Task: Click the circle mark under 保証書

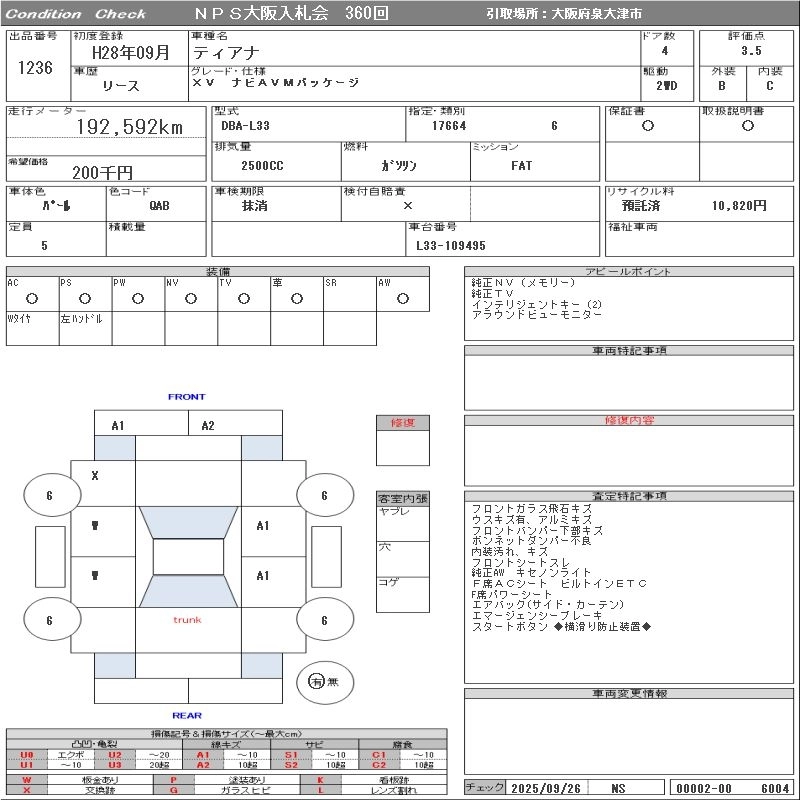Action: 648,126
